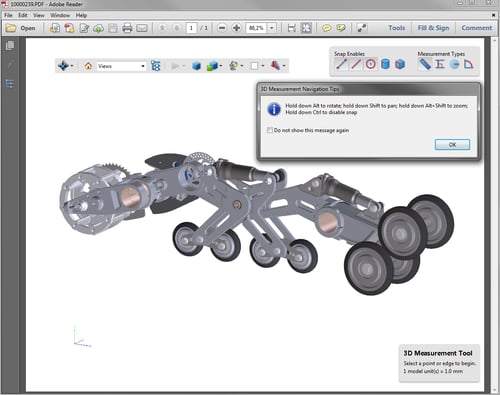Go to previous page arrow

point(162,28)
